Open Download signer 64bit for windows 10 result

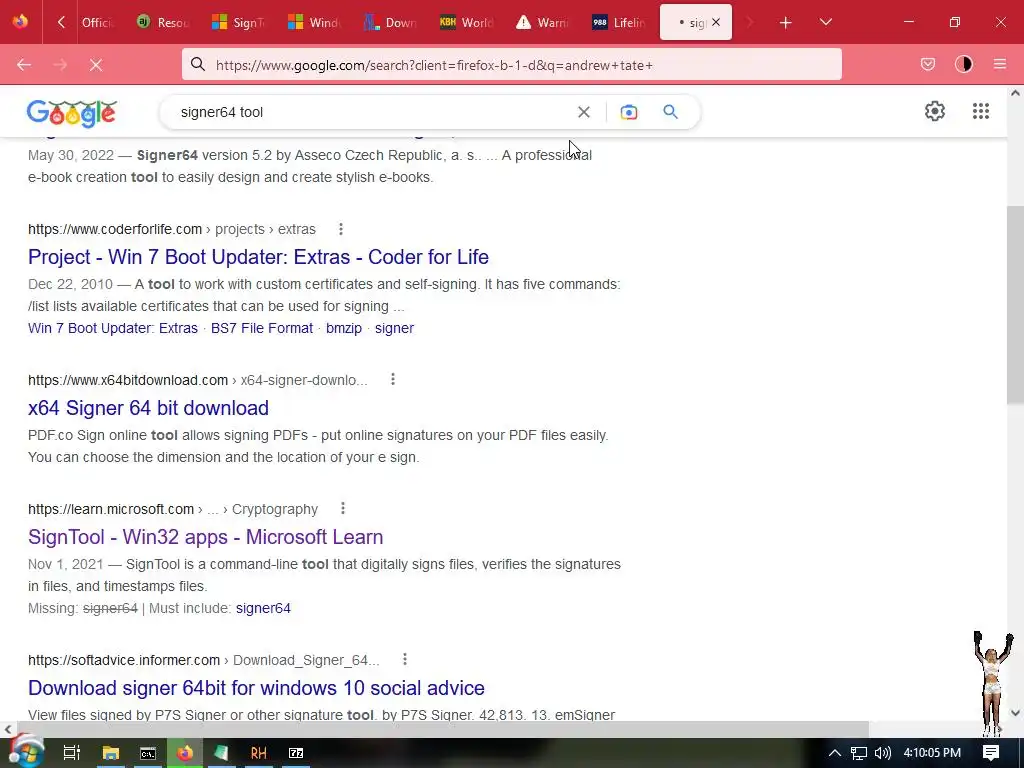pos(256,688)
